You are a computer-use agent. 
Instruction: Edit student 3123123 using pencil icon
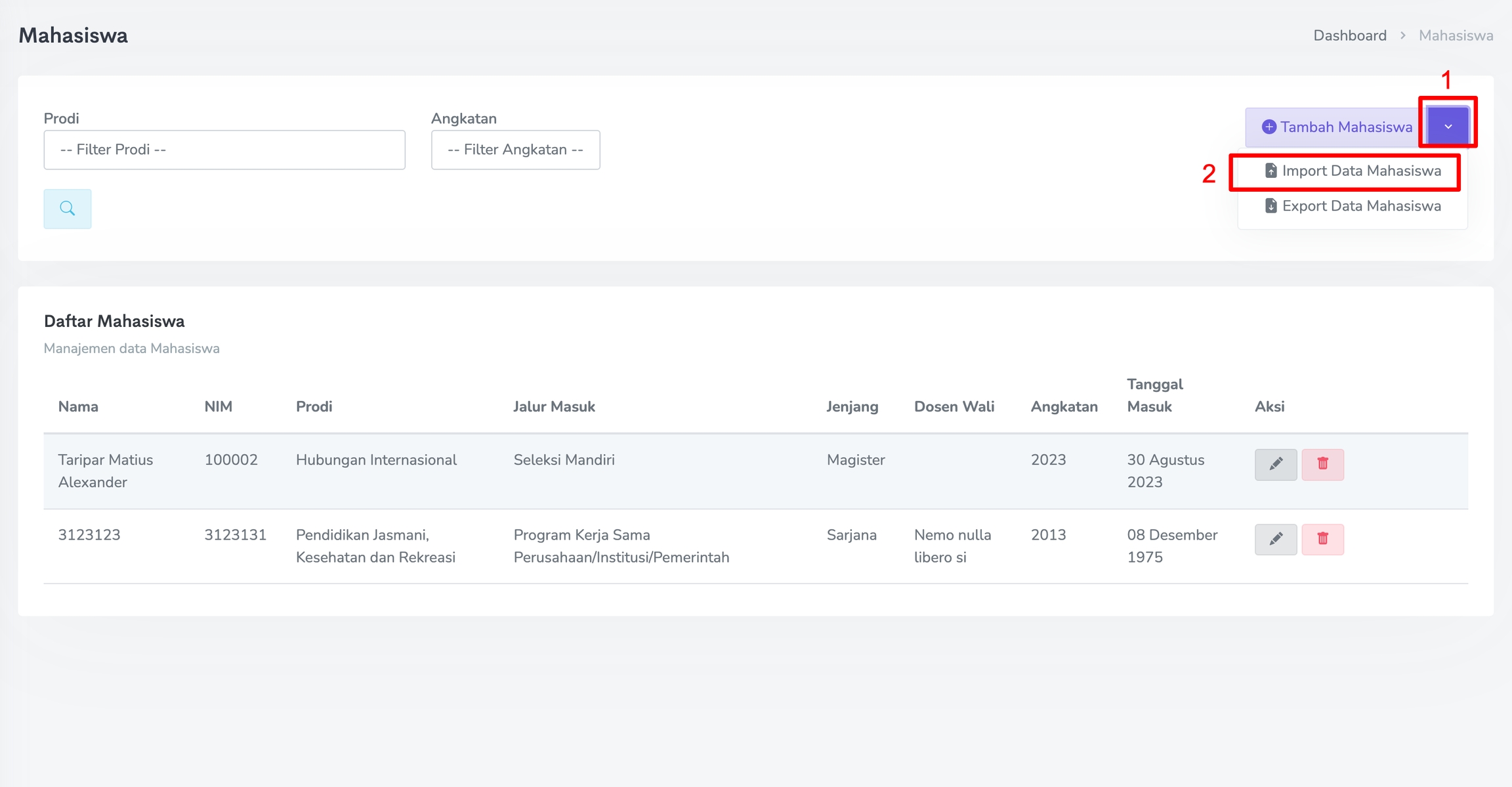coord(1275,539)
